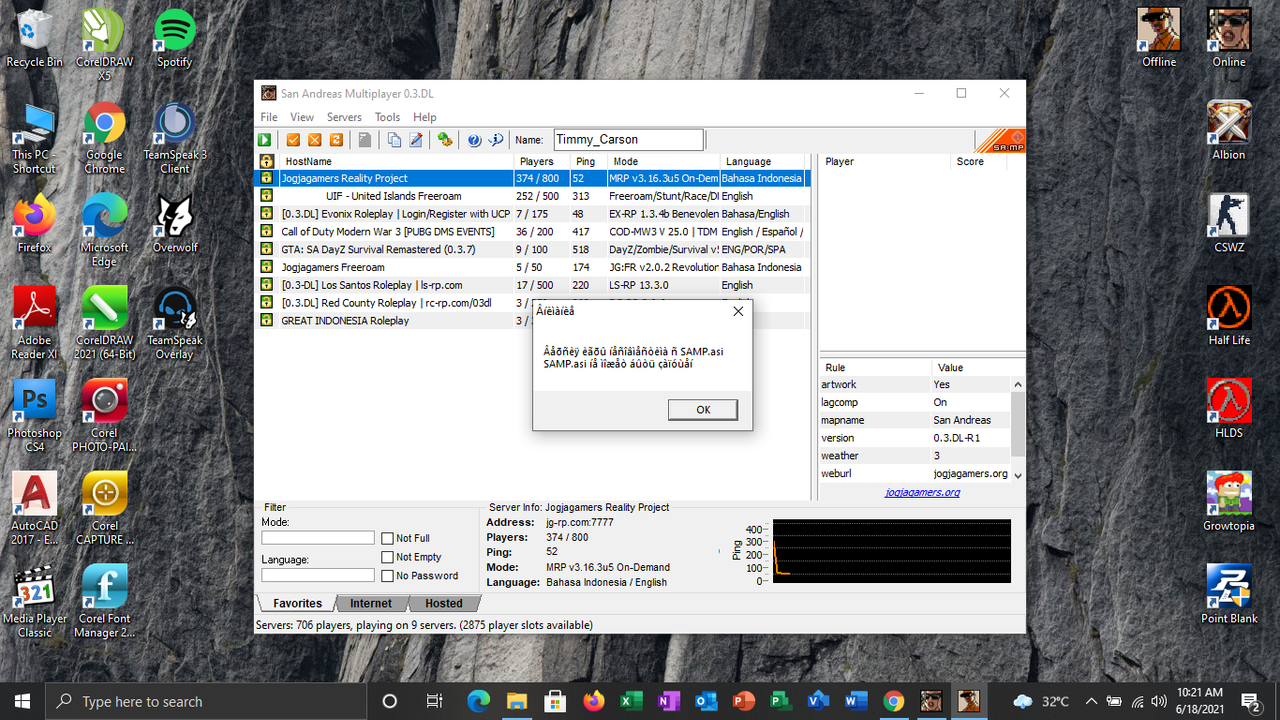Click the lock icon beside GREAT INDONESIA Roleplay

[267, 321]
